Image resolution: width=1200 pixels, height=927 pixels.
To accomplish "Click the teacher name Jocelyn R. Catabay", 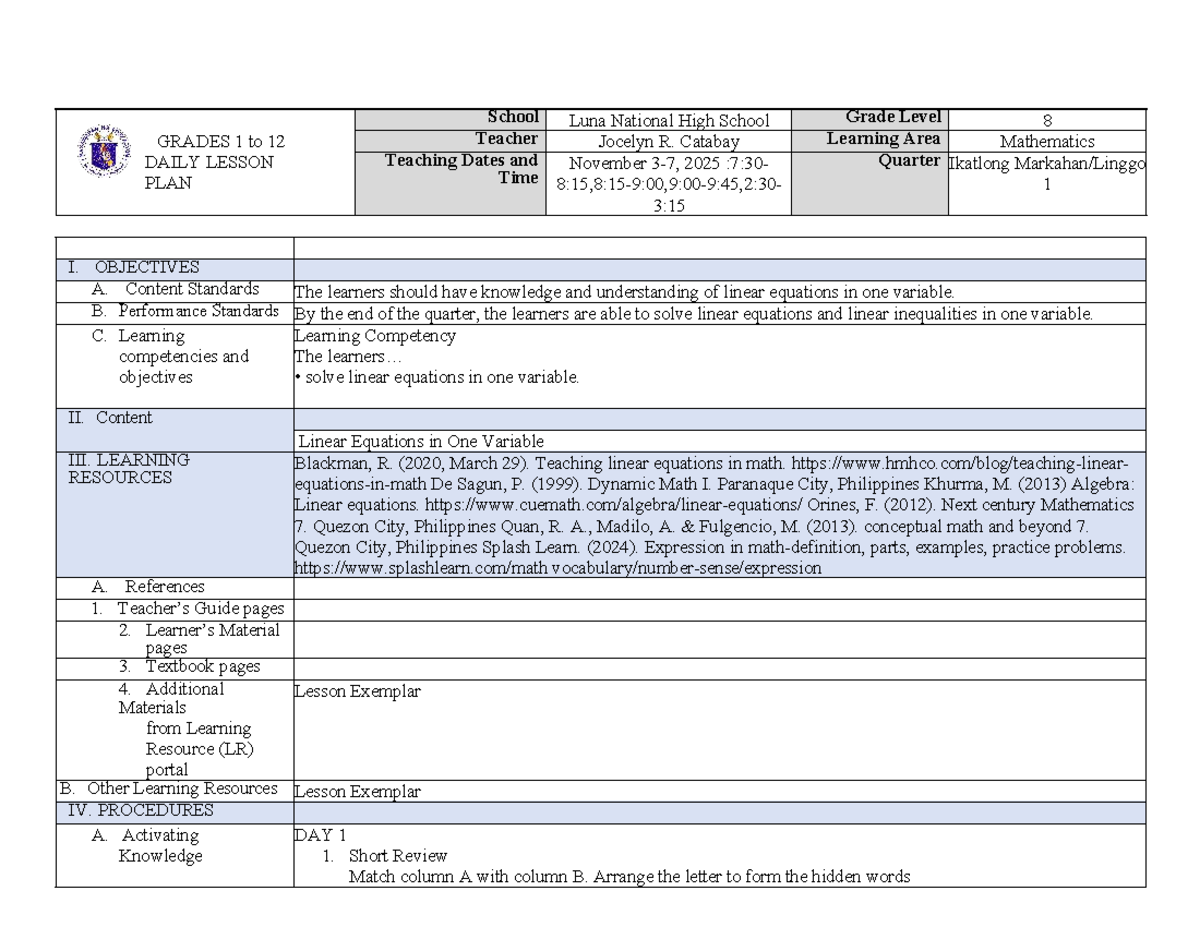I will click(x=669, y=142).
